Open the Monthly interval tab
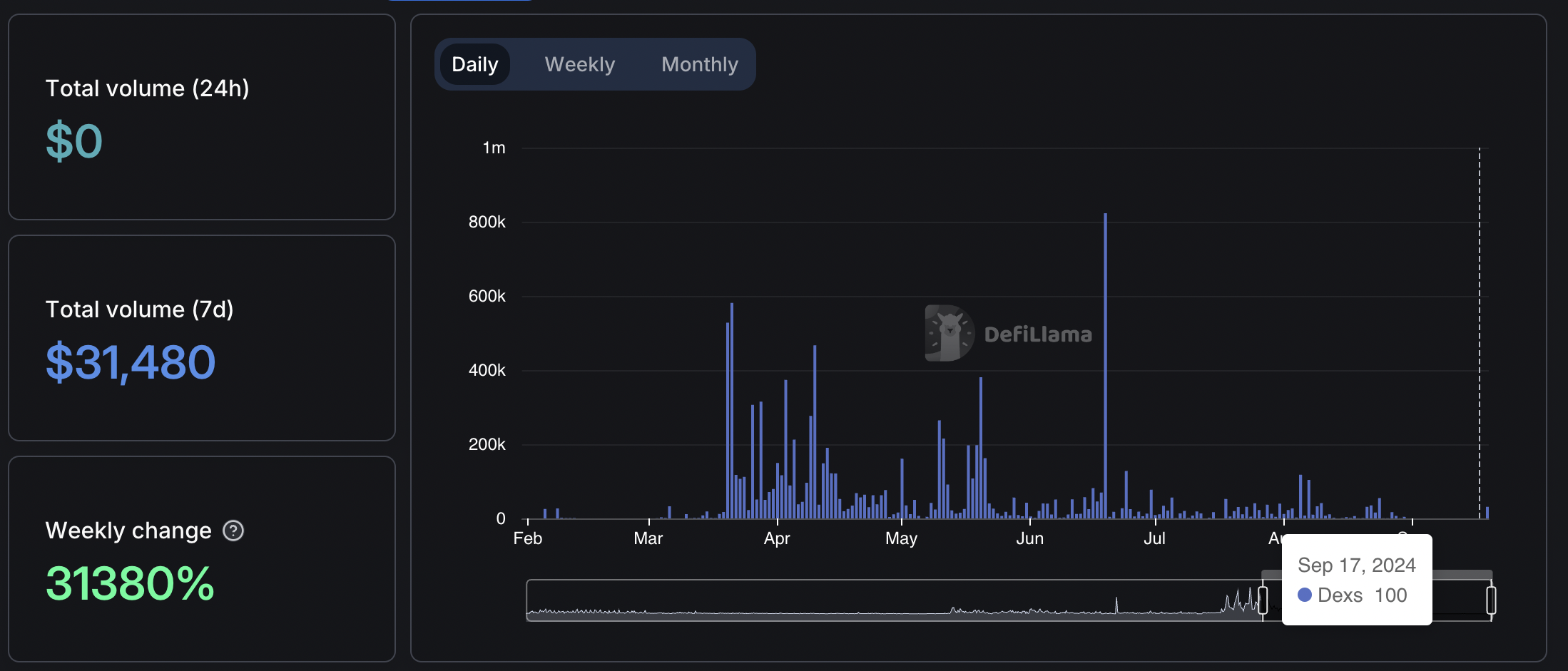Viewport: 1568px width, 671px height. pos(699,64)
